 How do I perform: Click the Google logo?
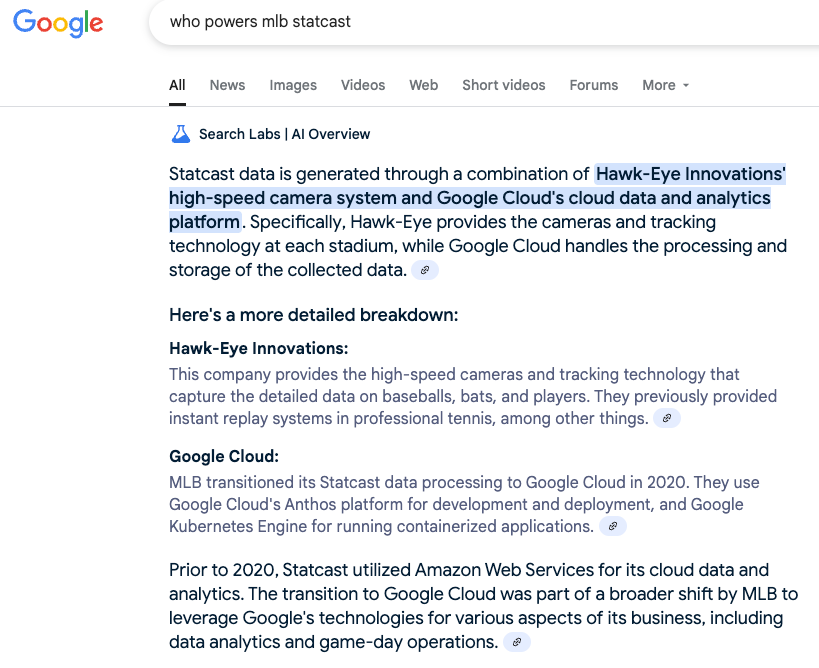pyautogui.click(x=58, y=23)
